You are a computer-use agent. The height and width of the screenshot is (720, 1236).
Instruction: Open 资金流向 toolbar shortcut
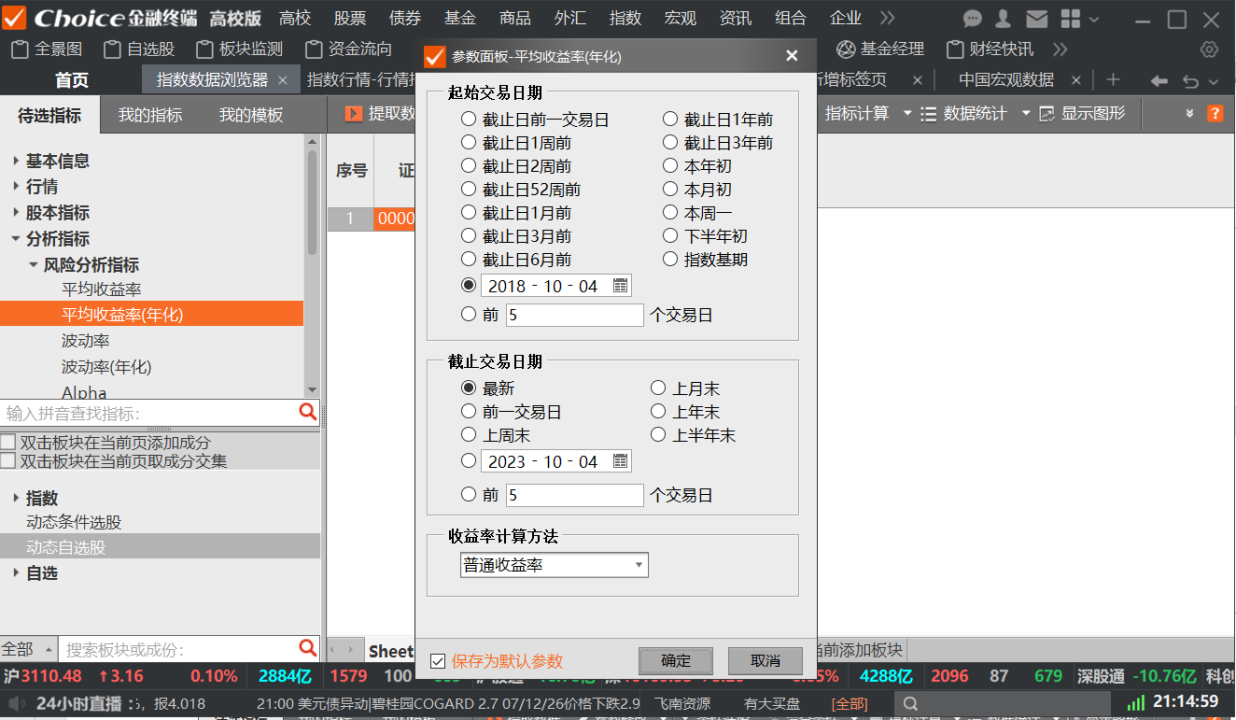tap(348, 49)
